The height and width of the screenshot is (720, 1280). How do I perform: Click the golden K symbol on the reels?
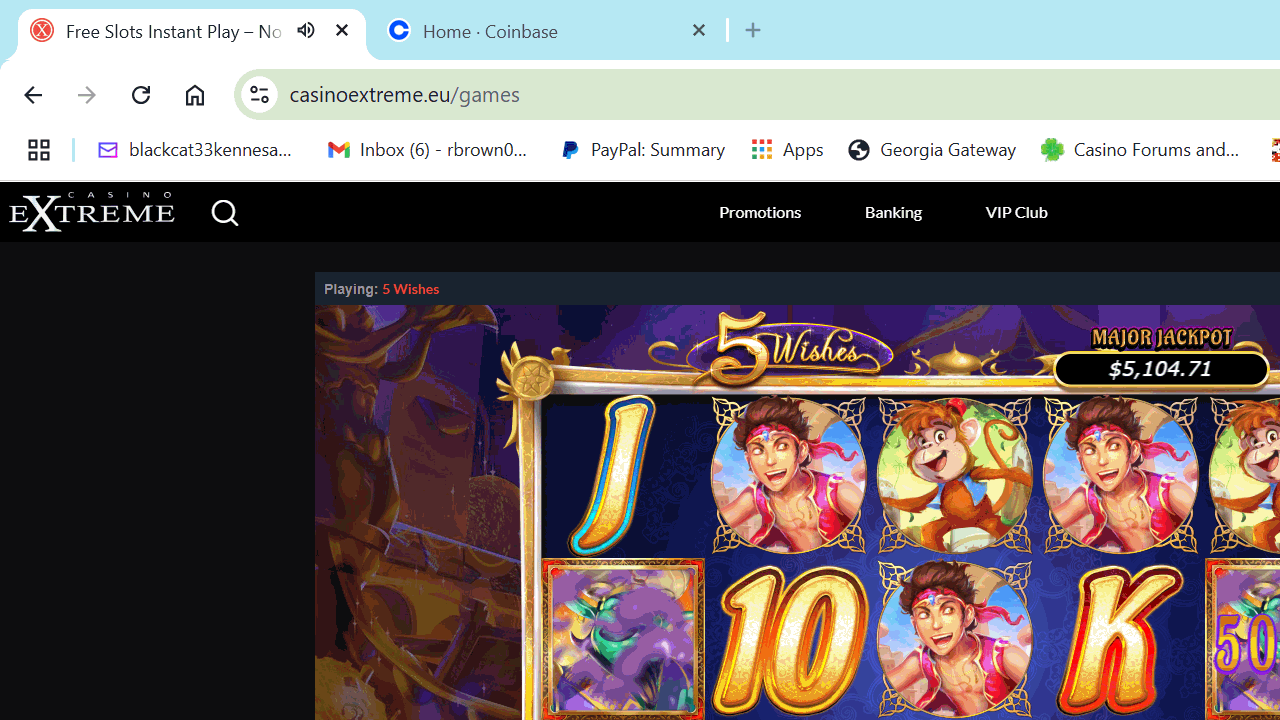tap(1121, 640)
